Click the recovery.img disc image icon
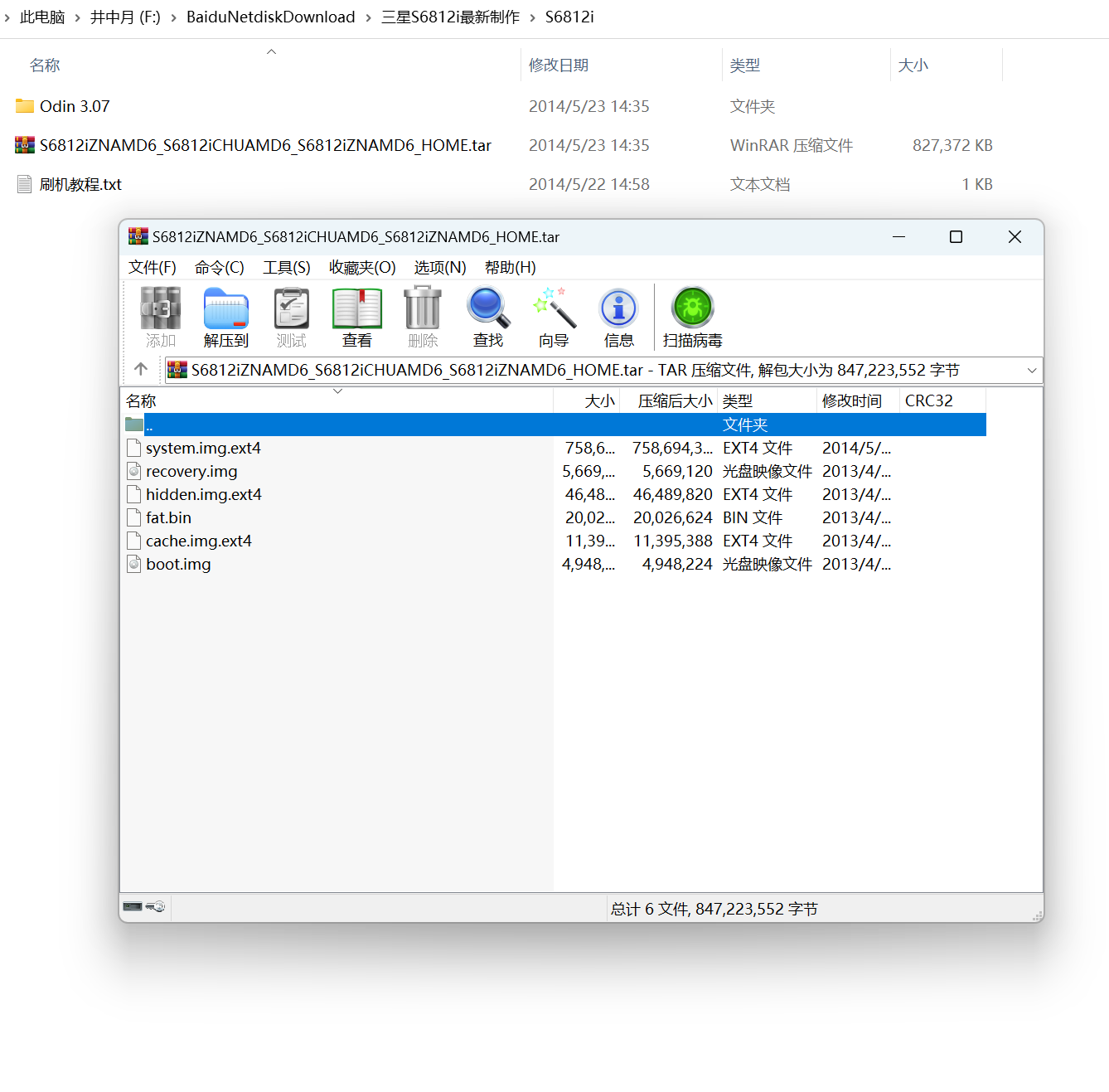 tap(134, 471)
